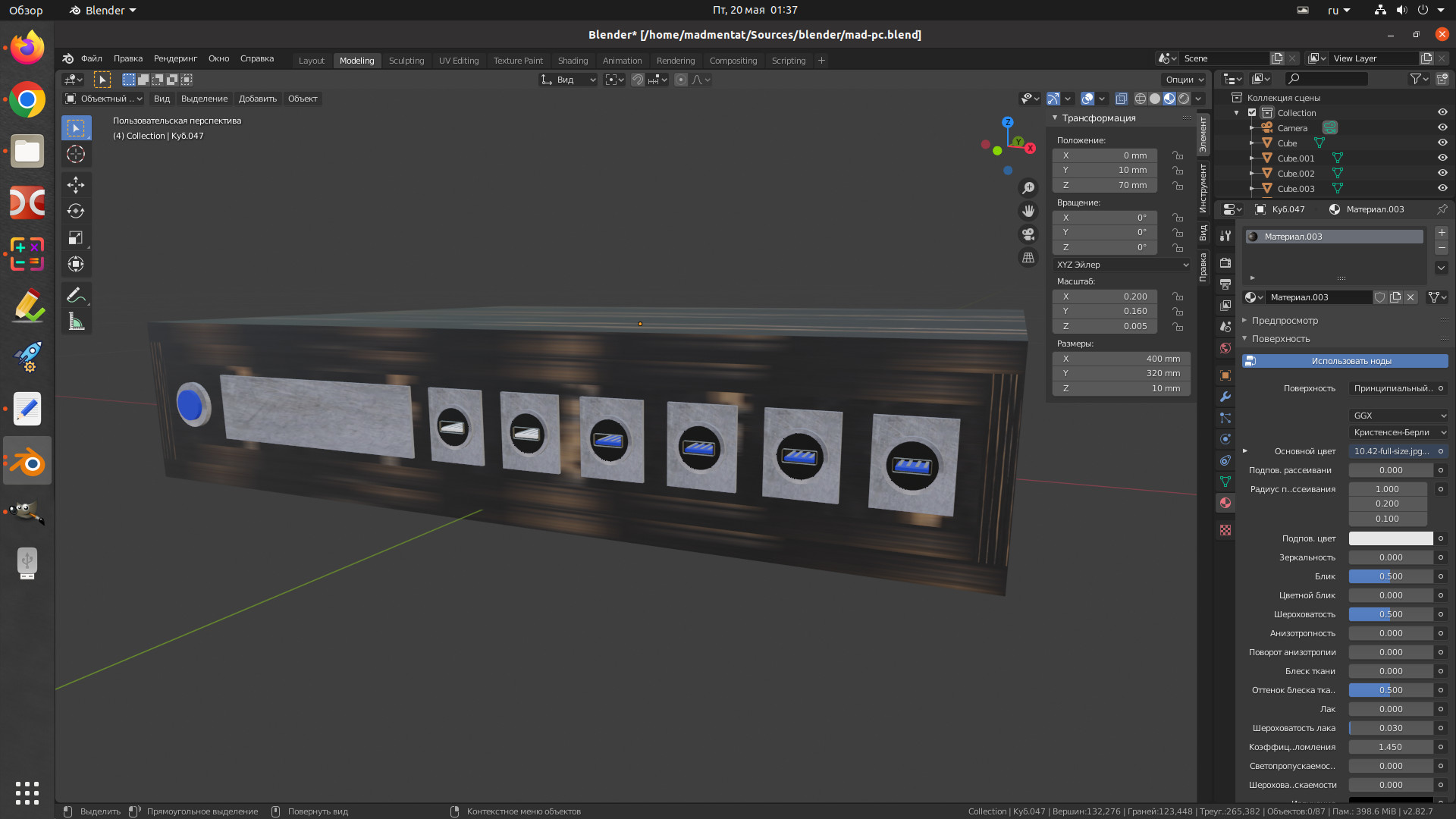Switch to the Sculpting tab

click(406, 60)
